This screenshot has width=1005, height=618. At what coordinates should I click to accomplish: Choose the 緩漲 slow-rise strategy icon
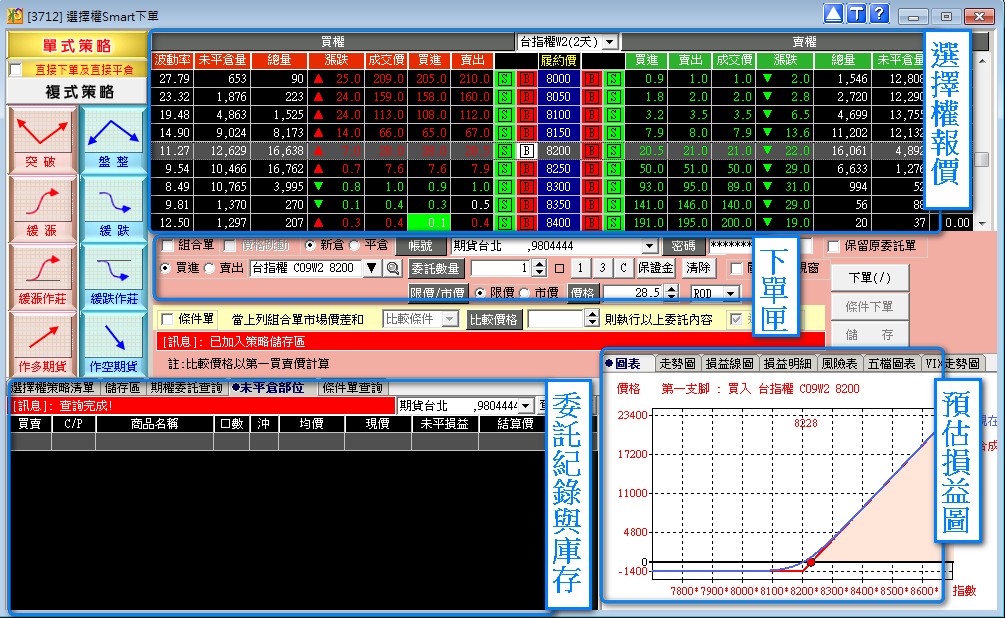pyautogui.click(x=42, y=209)
